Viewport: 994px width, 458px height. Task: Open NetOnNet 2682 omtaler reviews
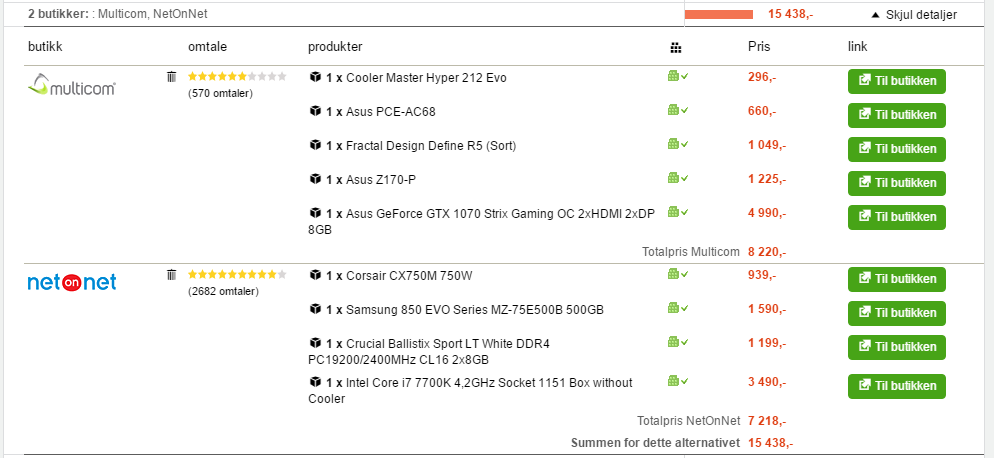pyautogui.click(x=223, y=292)
